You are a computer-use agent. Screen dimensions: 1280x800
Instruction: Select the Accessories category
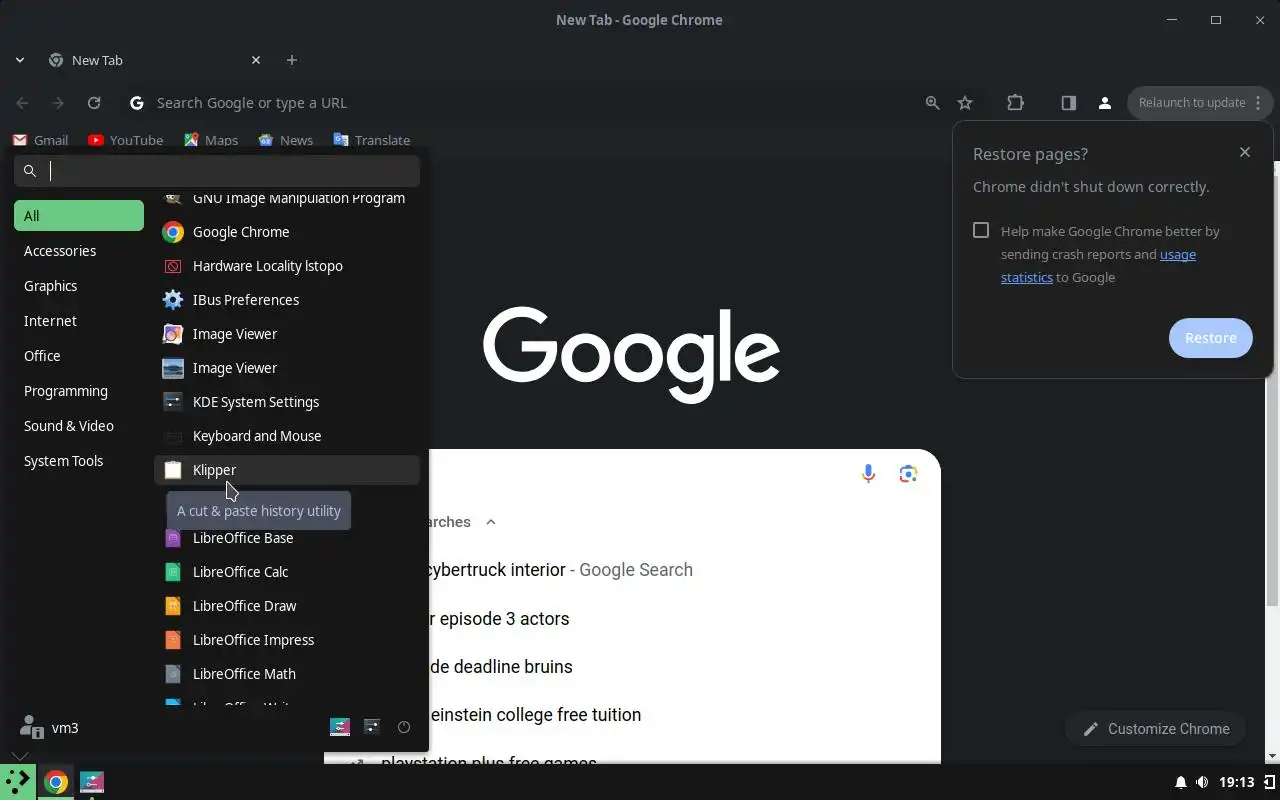point(79,251)
